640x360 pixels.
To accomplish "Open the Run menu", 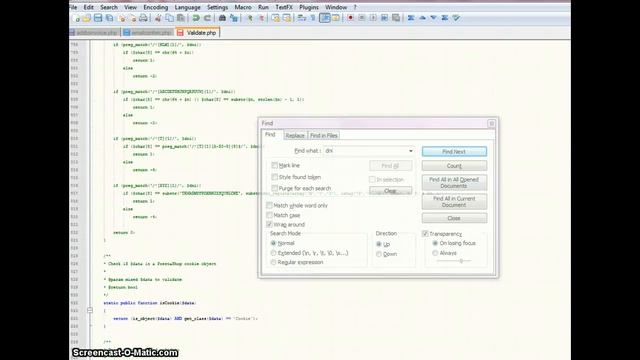I will coord(263,7).
